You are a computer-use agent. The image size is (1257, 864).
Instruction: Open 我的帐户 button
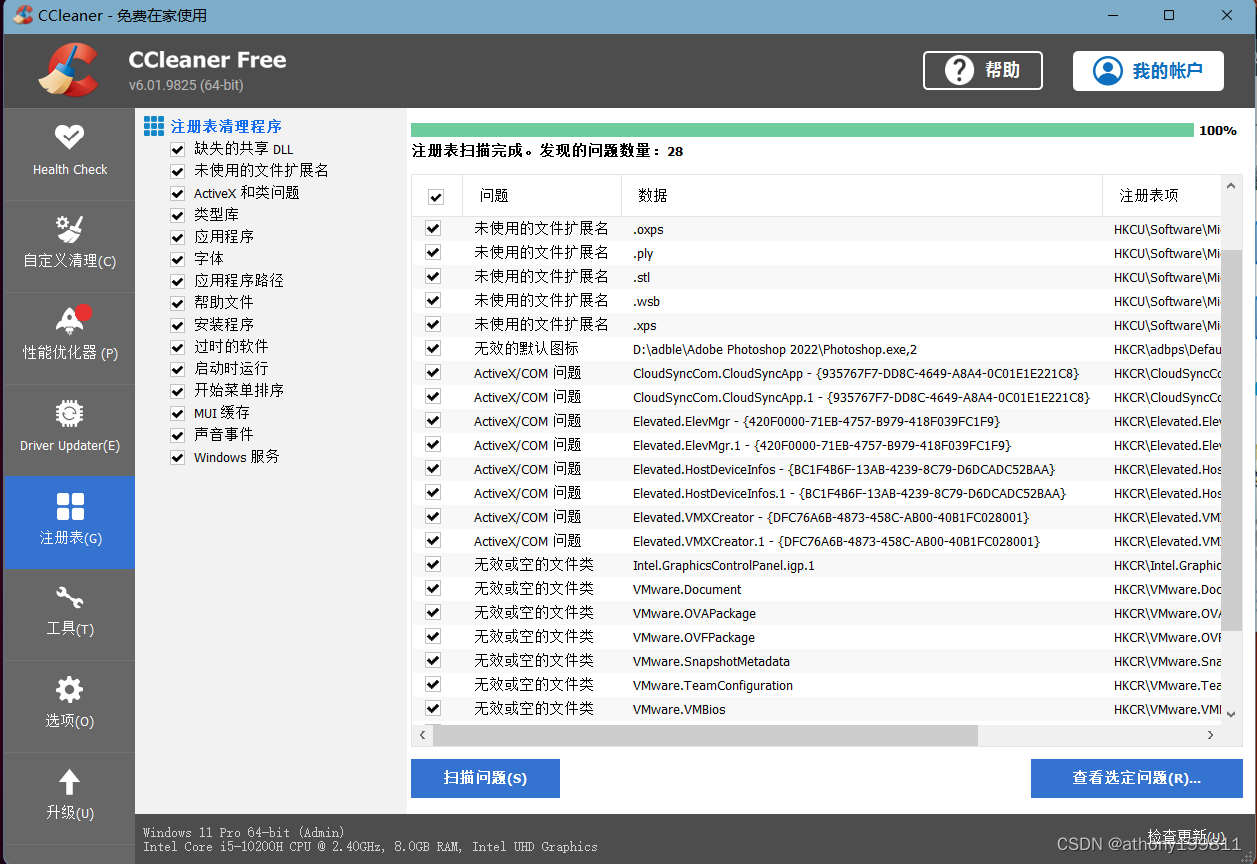(1148, 71)
